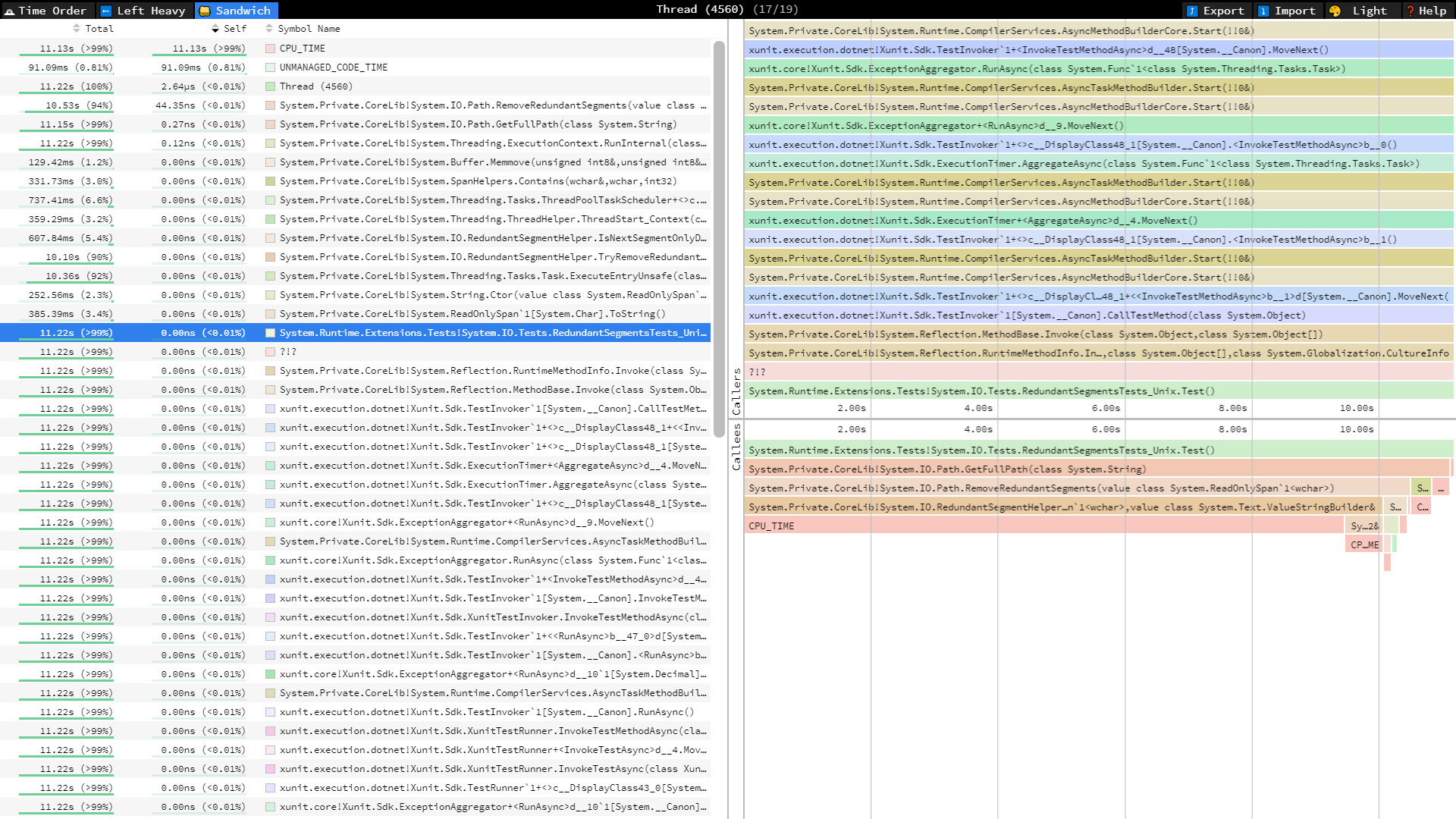Sort by Total column arrows
Screen dimensions: 1456x819
point(77,29)
